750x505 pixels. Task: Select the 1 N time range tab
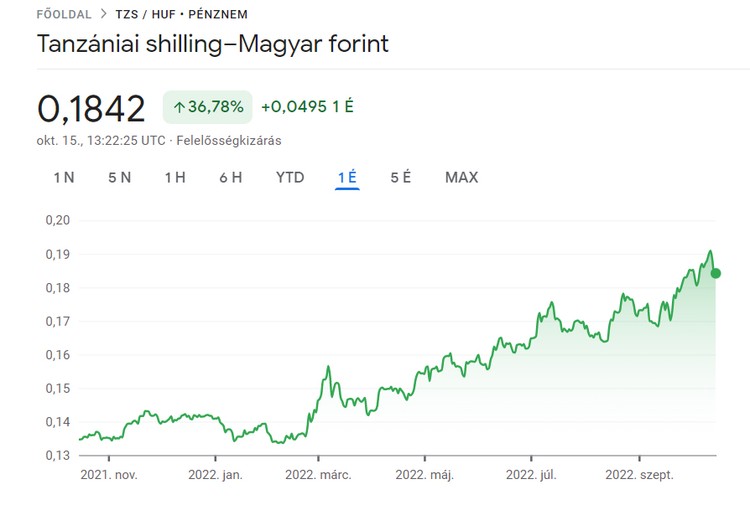point(64,178)
